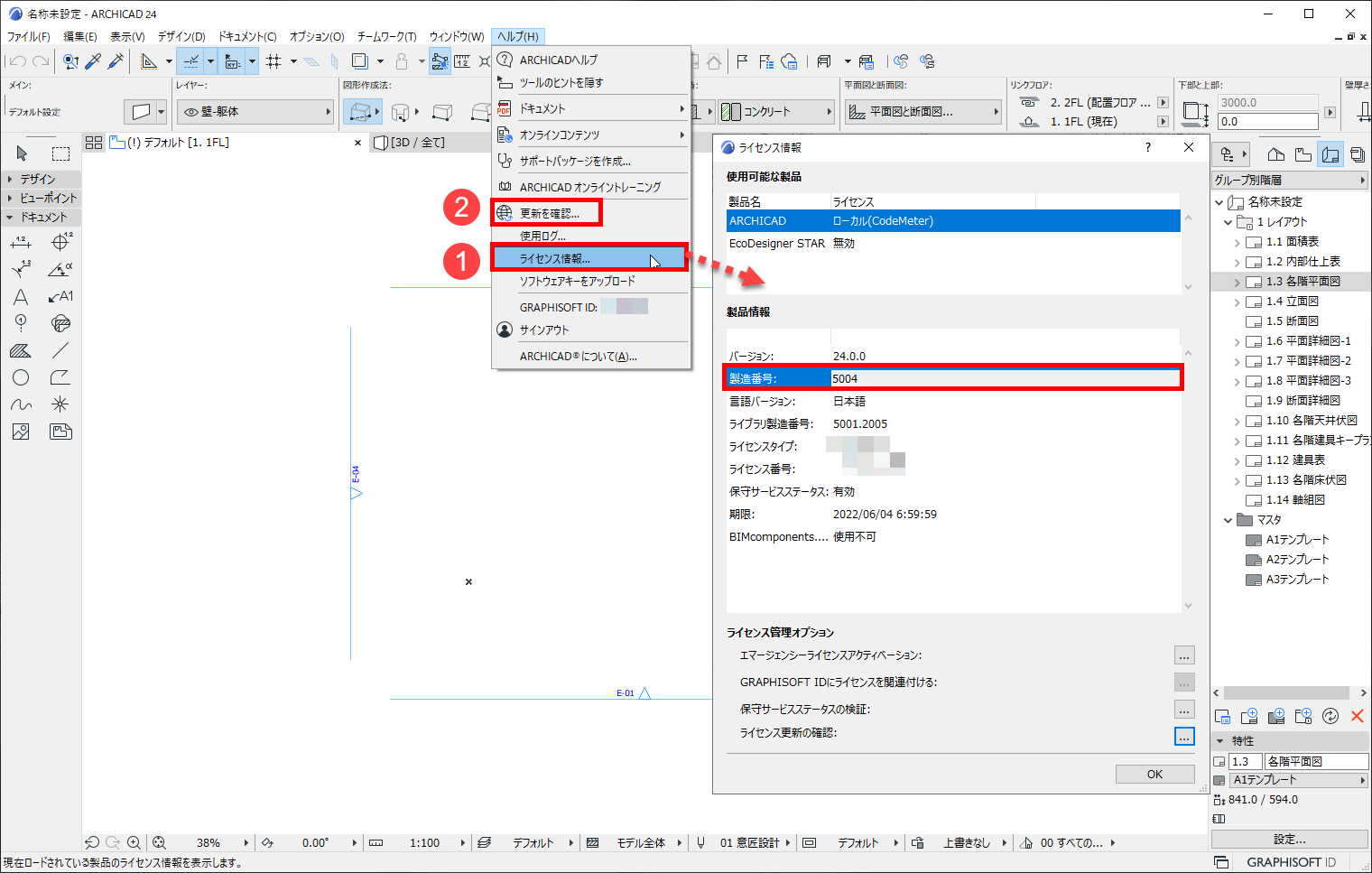Click the 1:100 scale value
1372x873 pixels.
click(x=424, y=842)
